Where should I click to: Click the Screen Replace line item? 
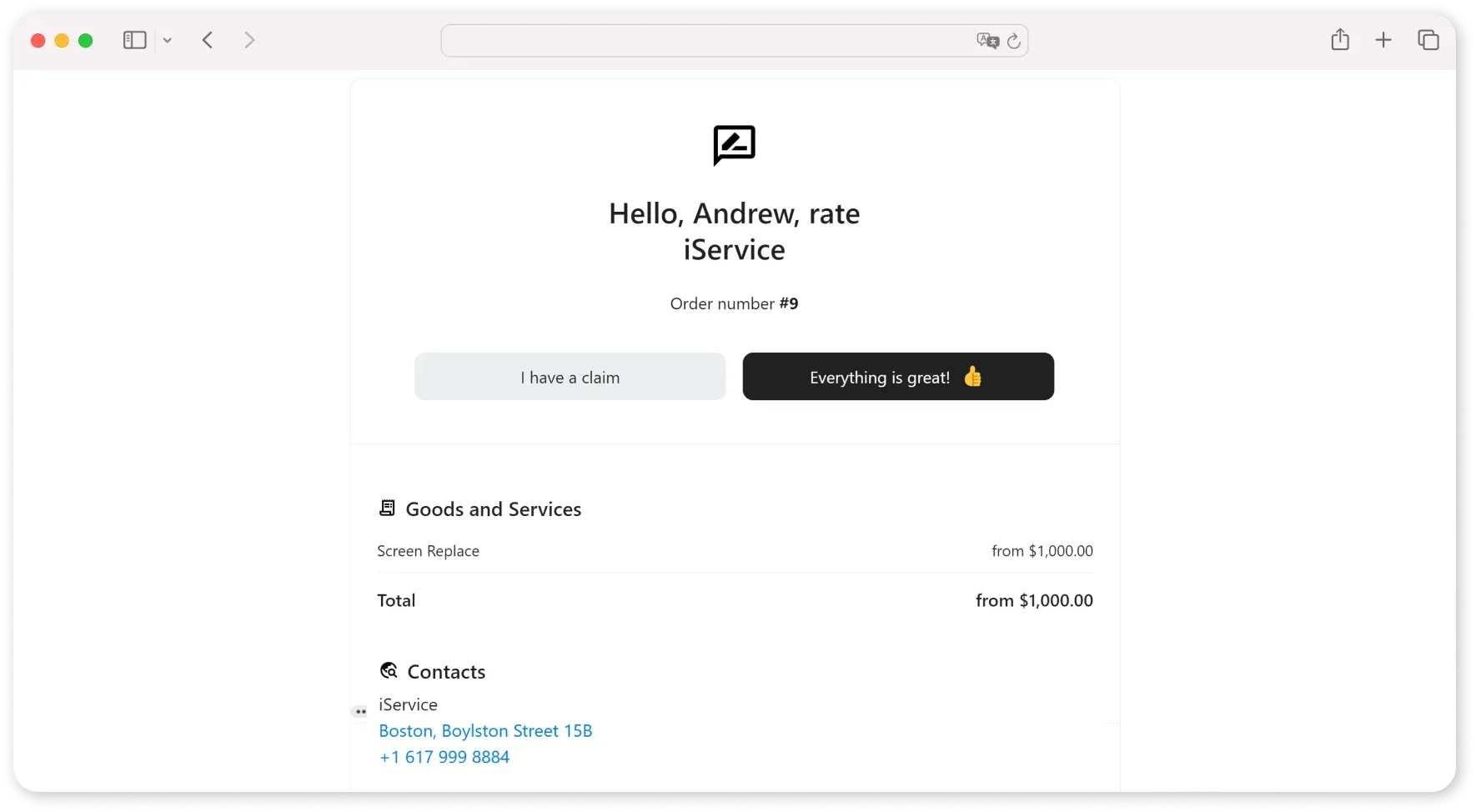click(428, 551)
